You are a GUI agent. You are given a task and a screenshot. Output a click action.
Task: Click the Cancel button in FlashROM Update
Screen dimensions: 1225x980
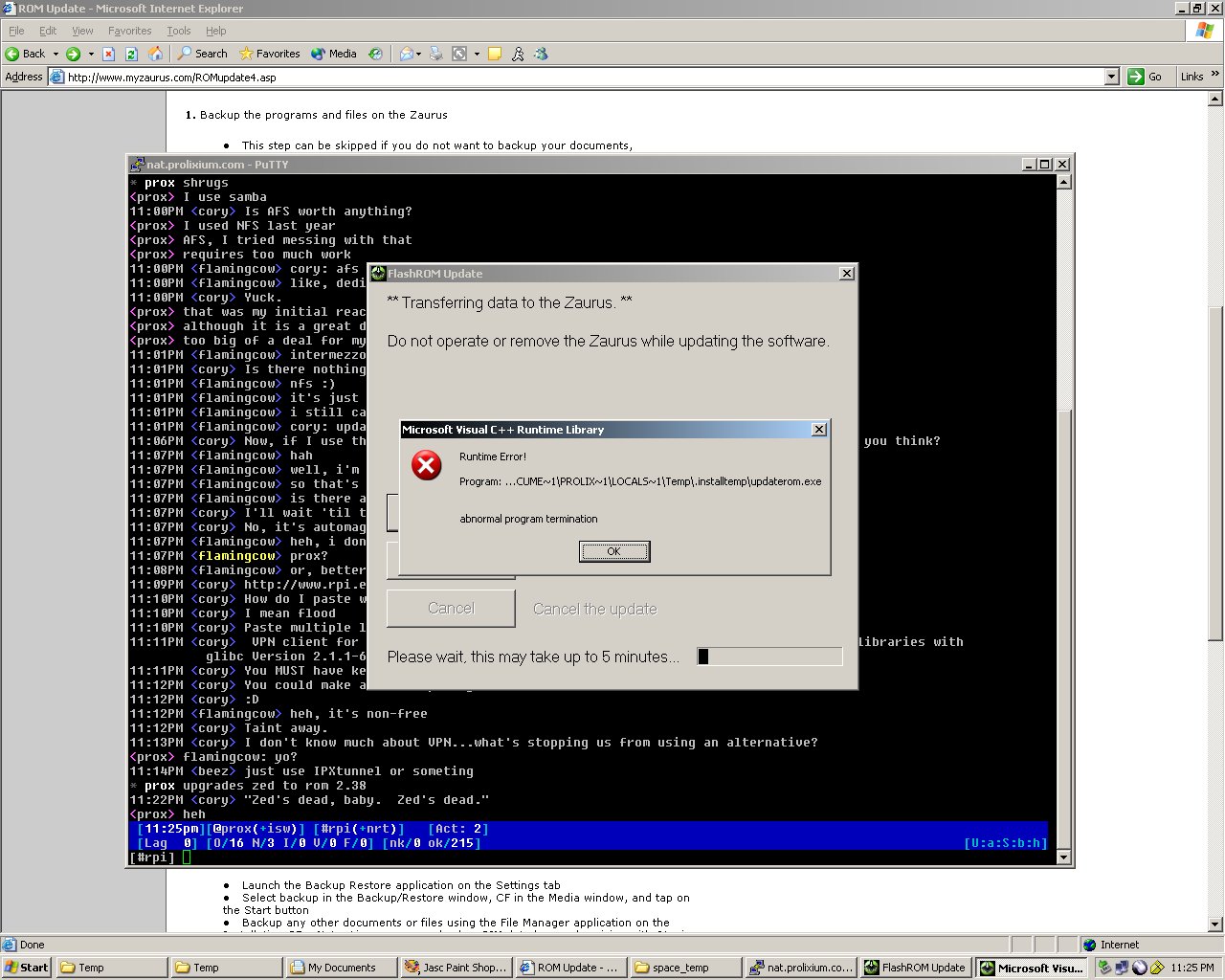click(451, 609)
